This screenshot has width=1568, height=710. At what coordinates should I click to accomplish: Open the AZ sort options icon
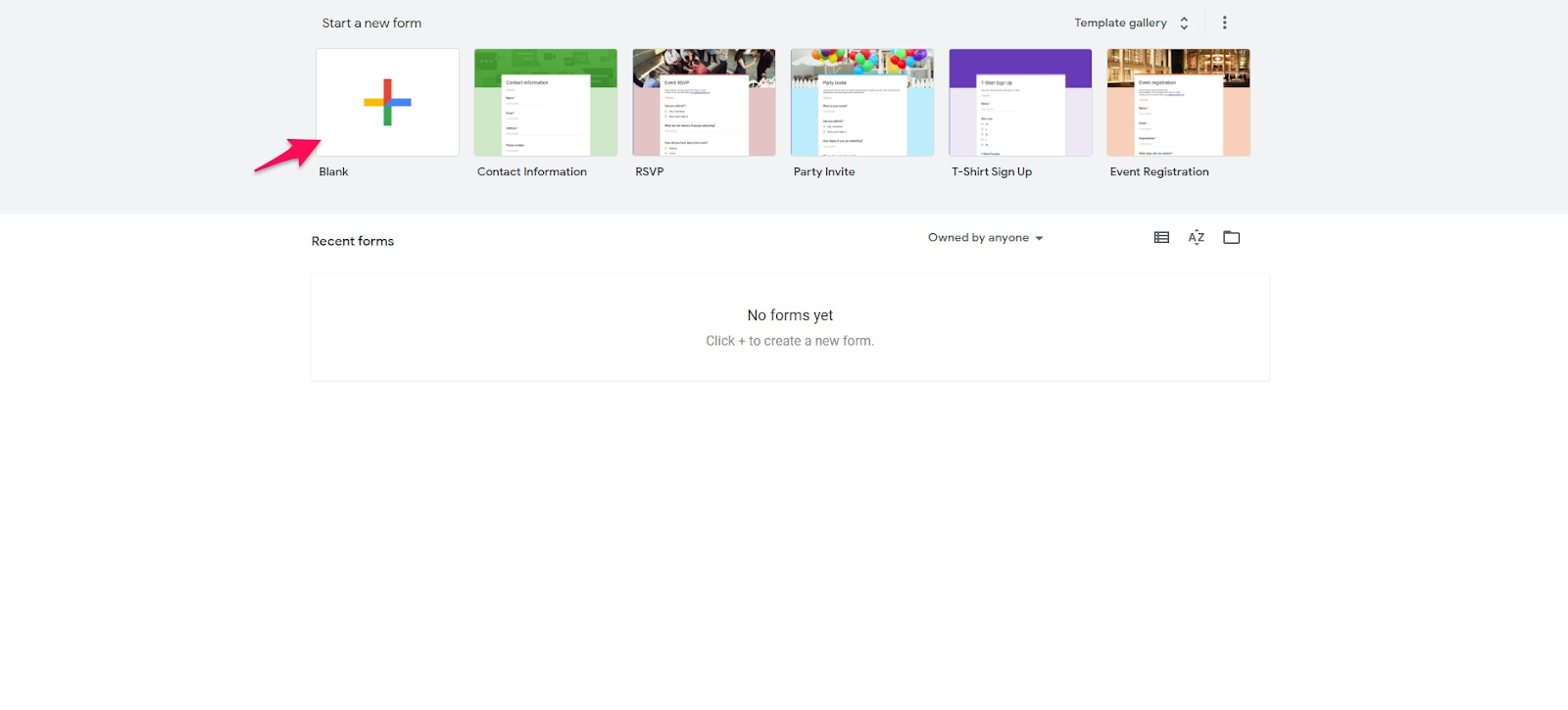(x=1197, y=237)
